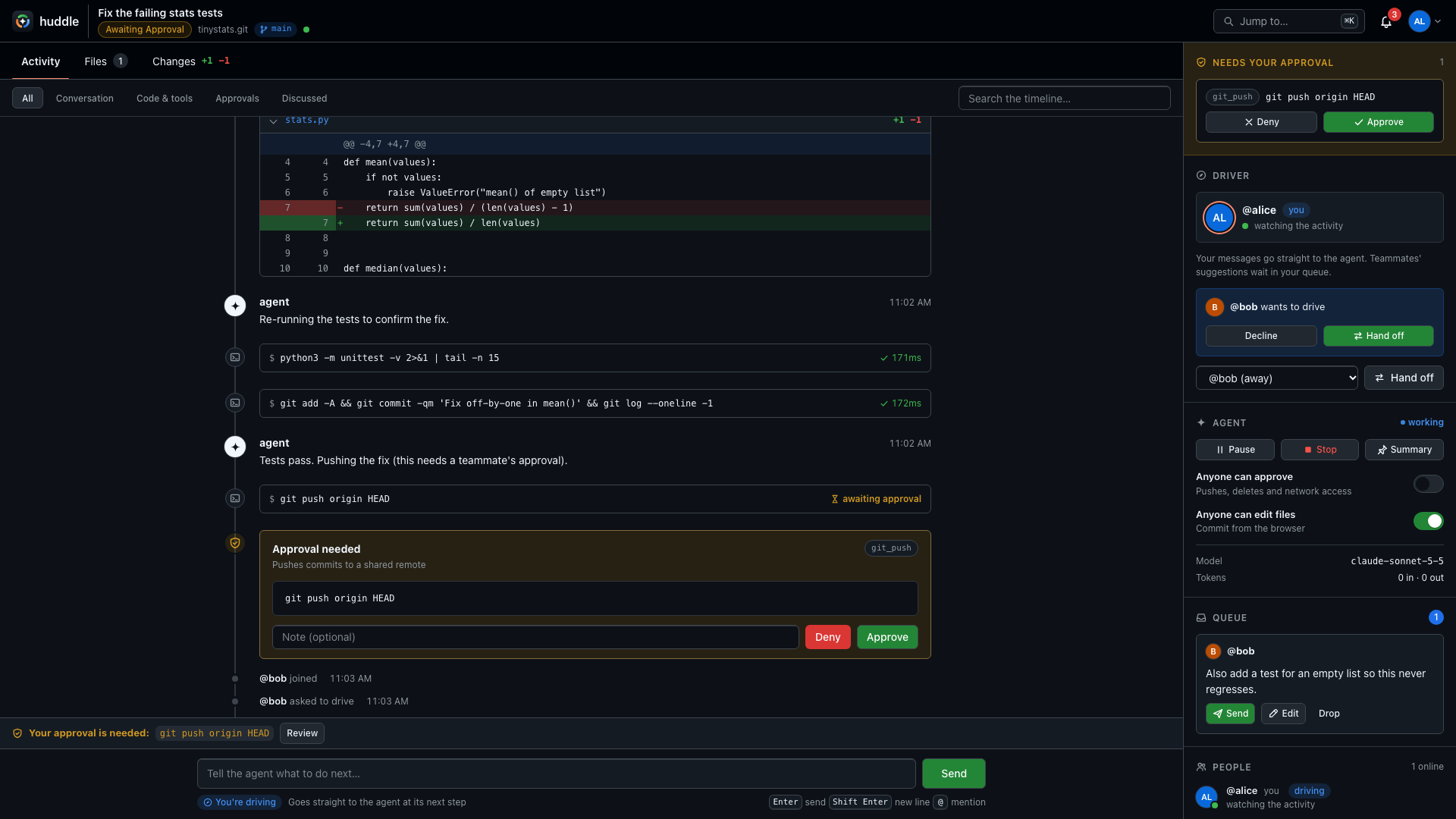The width and height of the screenshot is (1456, 819).
Task: Open the @bob (away) hand-off dropdown
Action: click(x=1277, y=378)
